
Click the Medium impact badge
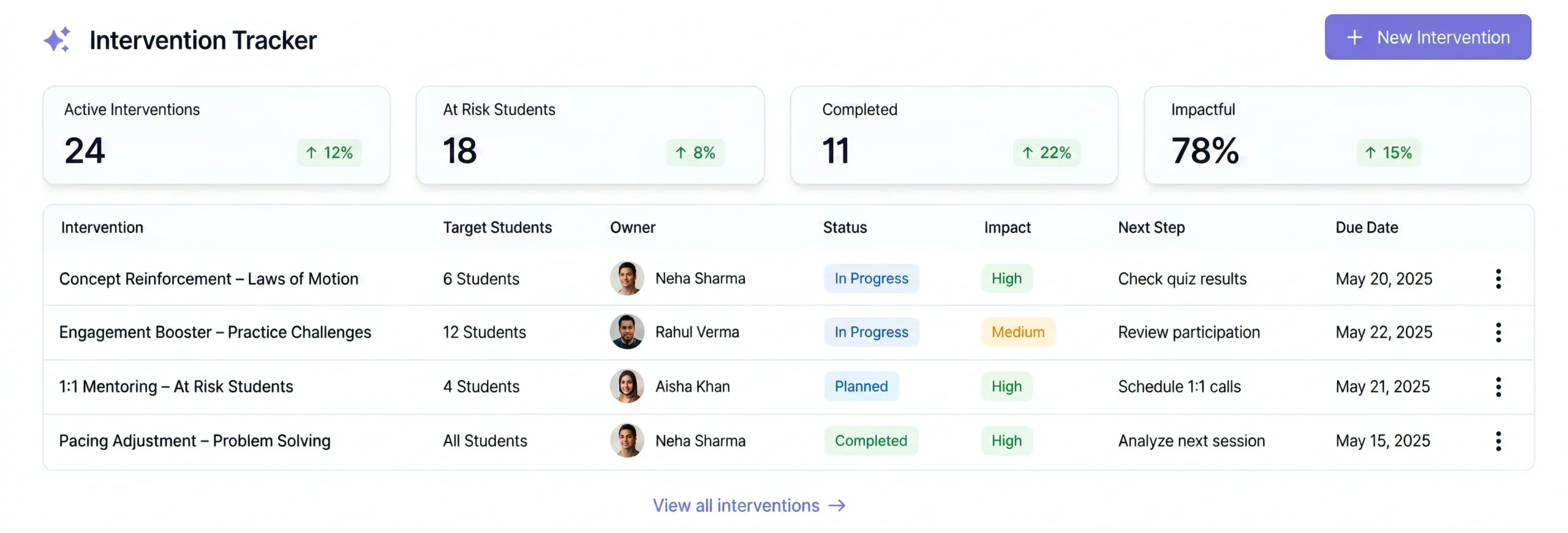[1018, 332]
